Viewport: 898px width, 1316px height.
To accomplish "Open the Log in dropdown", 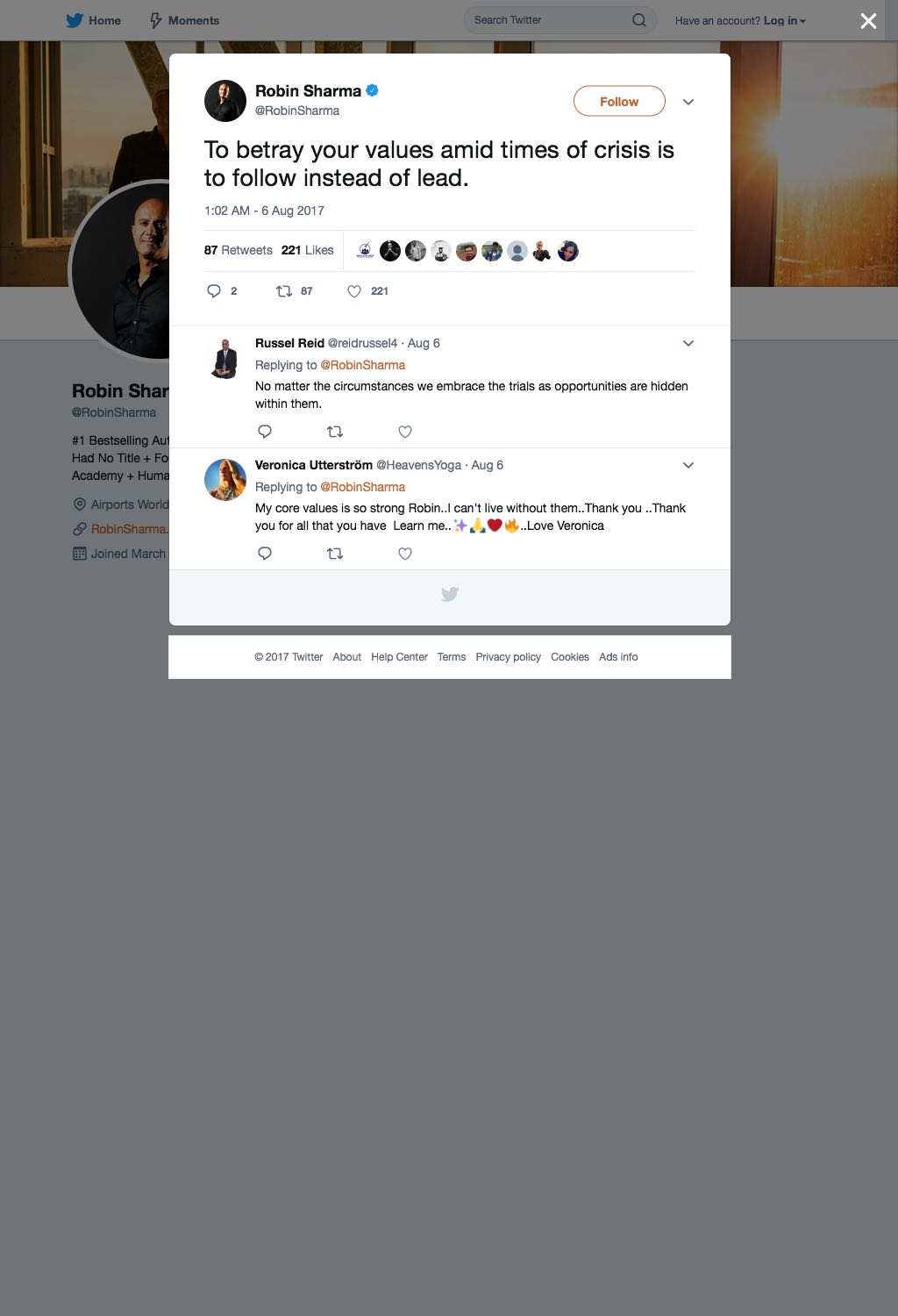I will [x=784, y=21].
